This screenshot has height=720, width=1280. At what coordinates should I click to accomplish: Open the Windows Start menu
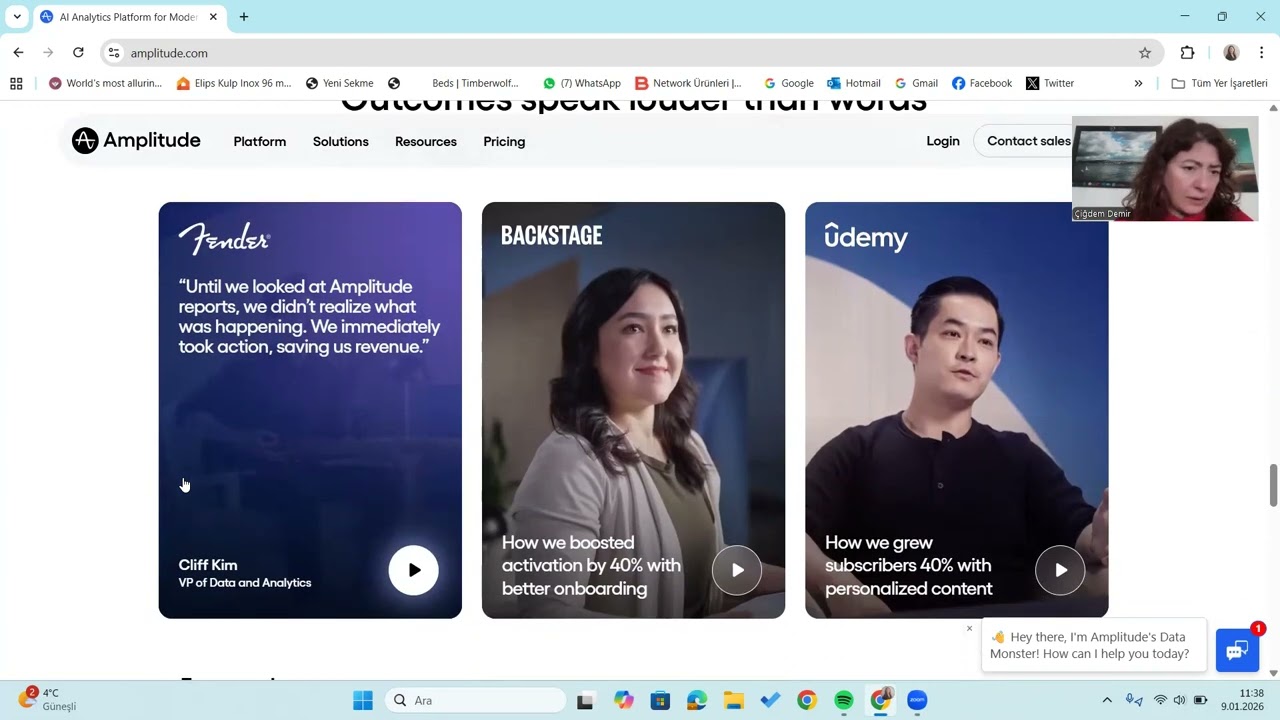point(363,700)
